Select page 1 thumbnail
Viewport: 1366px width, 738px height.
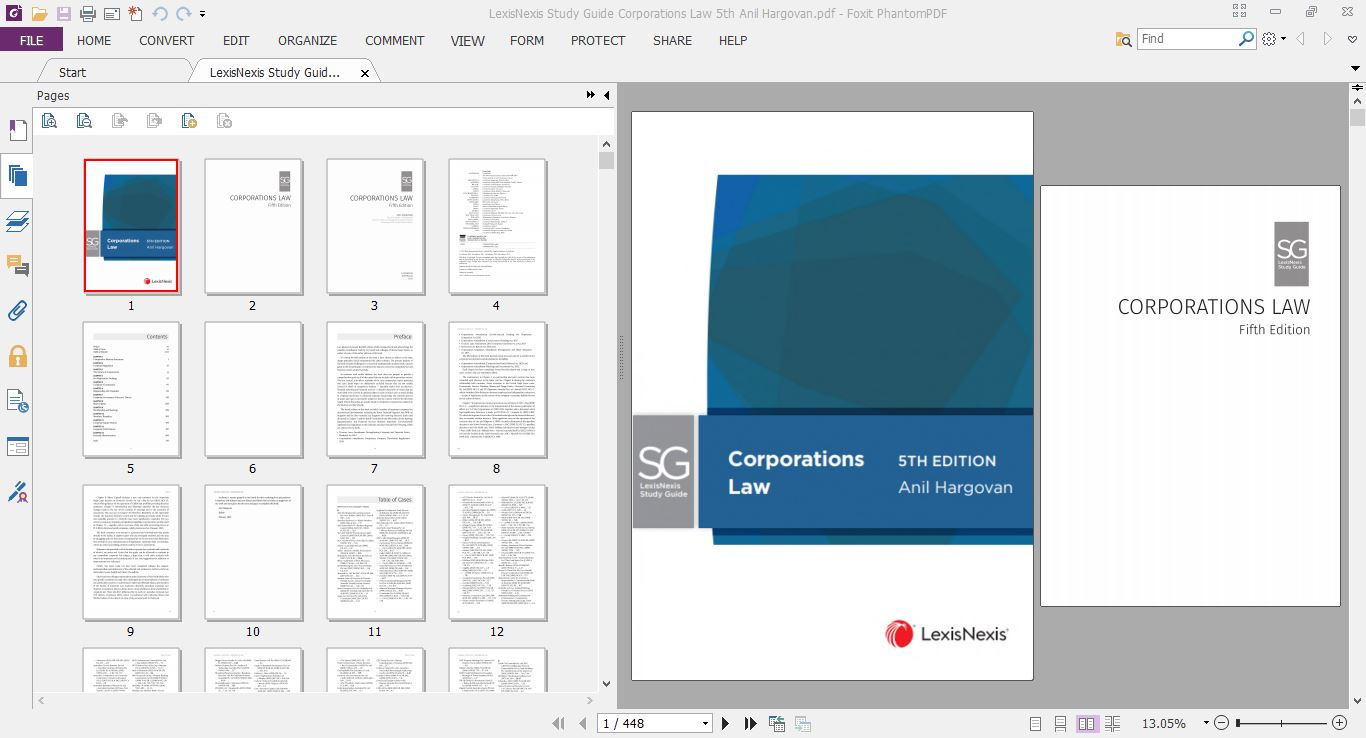pos(131,226)
